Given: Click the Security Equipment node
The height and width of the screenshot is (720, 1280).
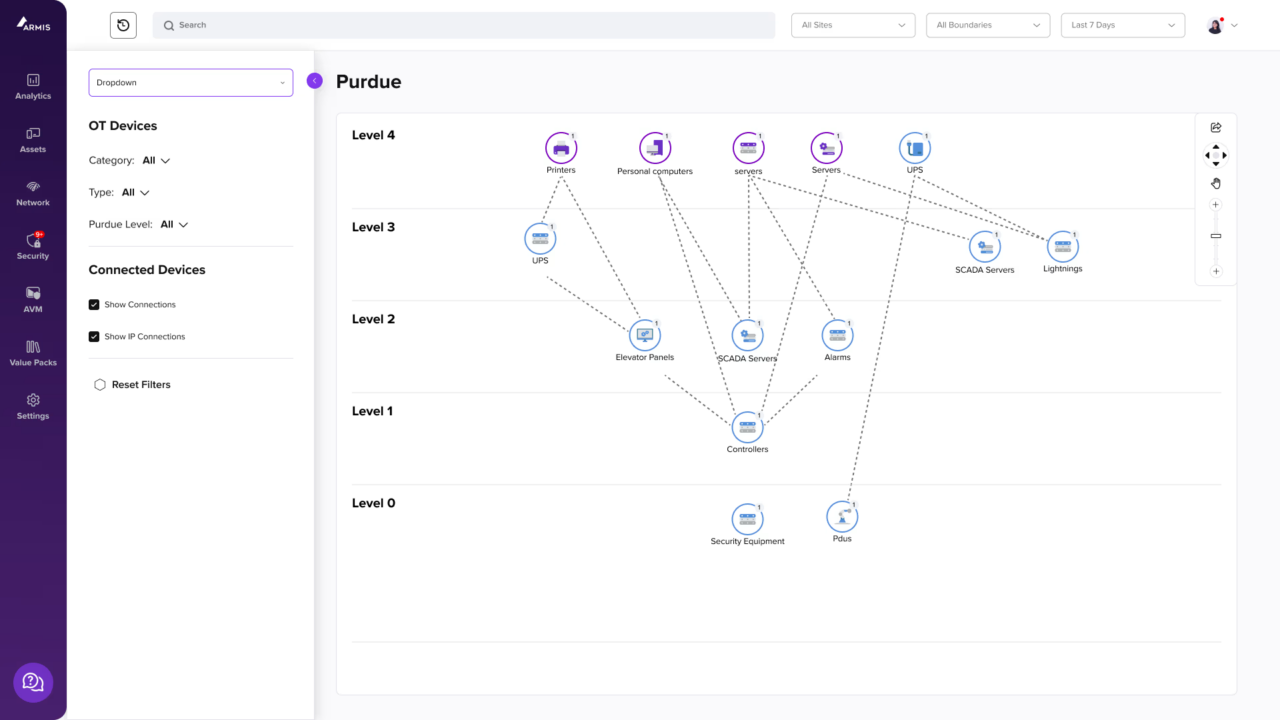Looking at the screenshot, I should 747,519.
